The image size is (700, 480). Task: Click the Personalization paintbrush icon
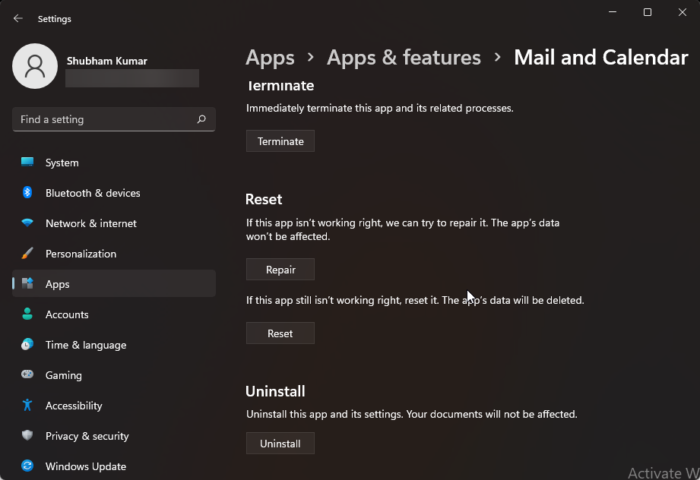tap(27, 253)
